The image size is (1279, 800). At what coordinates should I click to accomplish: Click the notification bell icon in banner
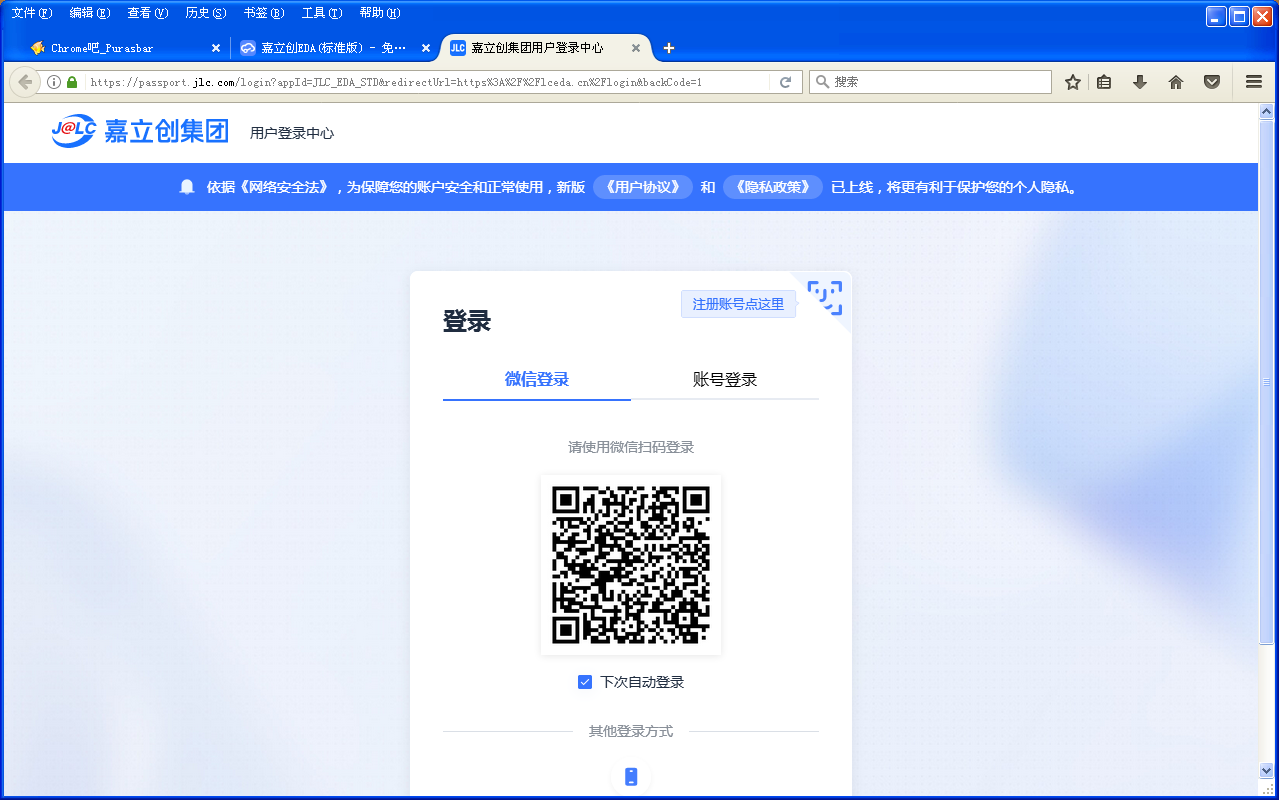[x=187, y=187]
